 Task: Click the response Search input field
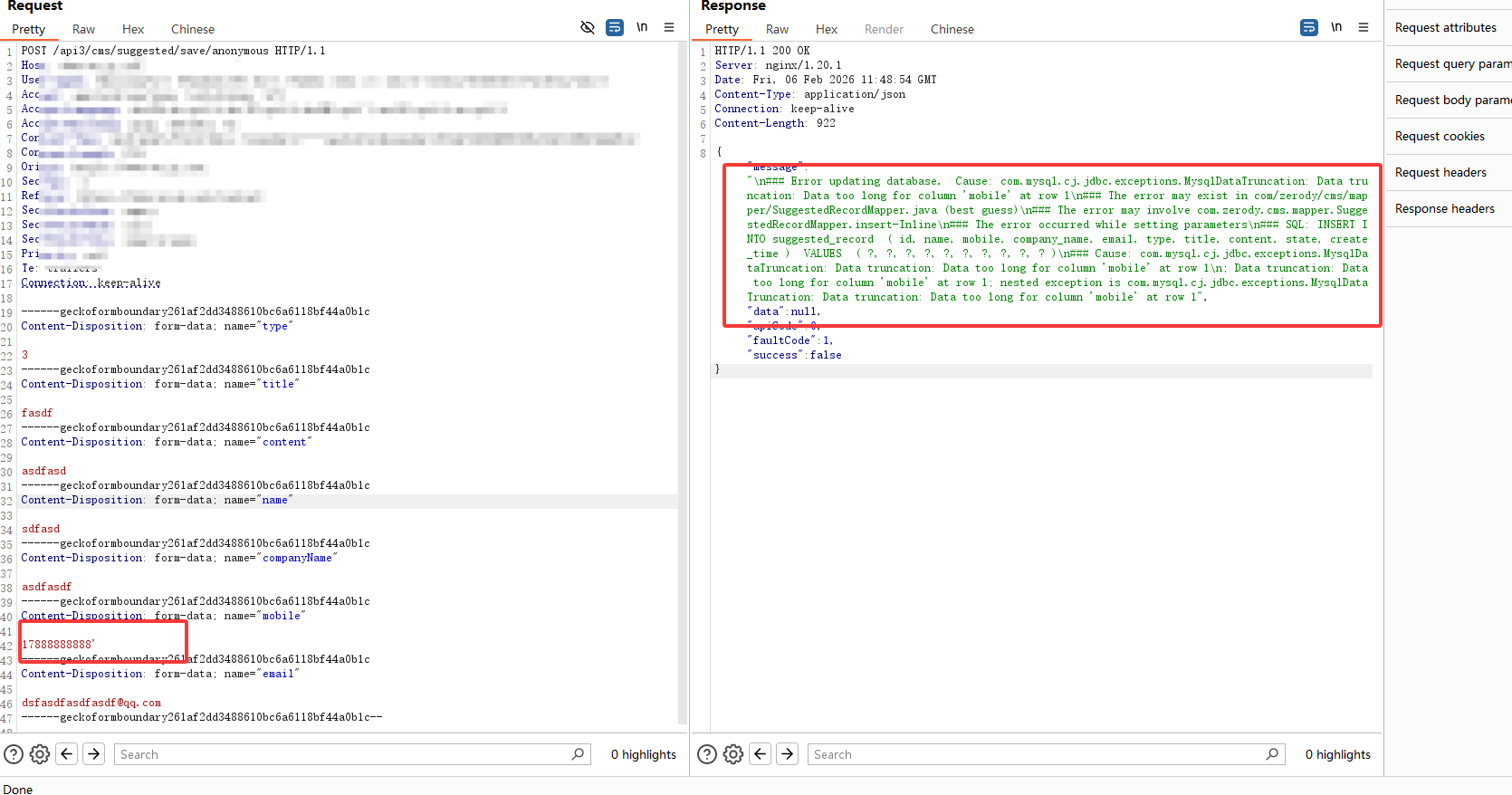pyautogui.click(x=1037, y=754)
